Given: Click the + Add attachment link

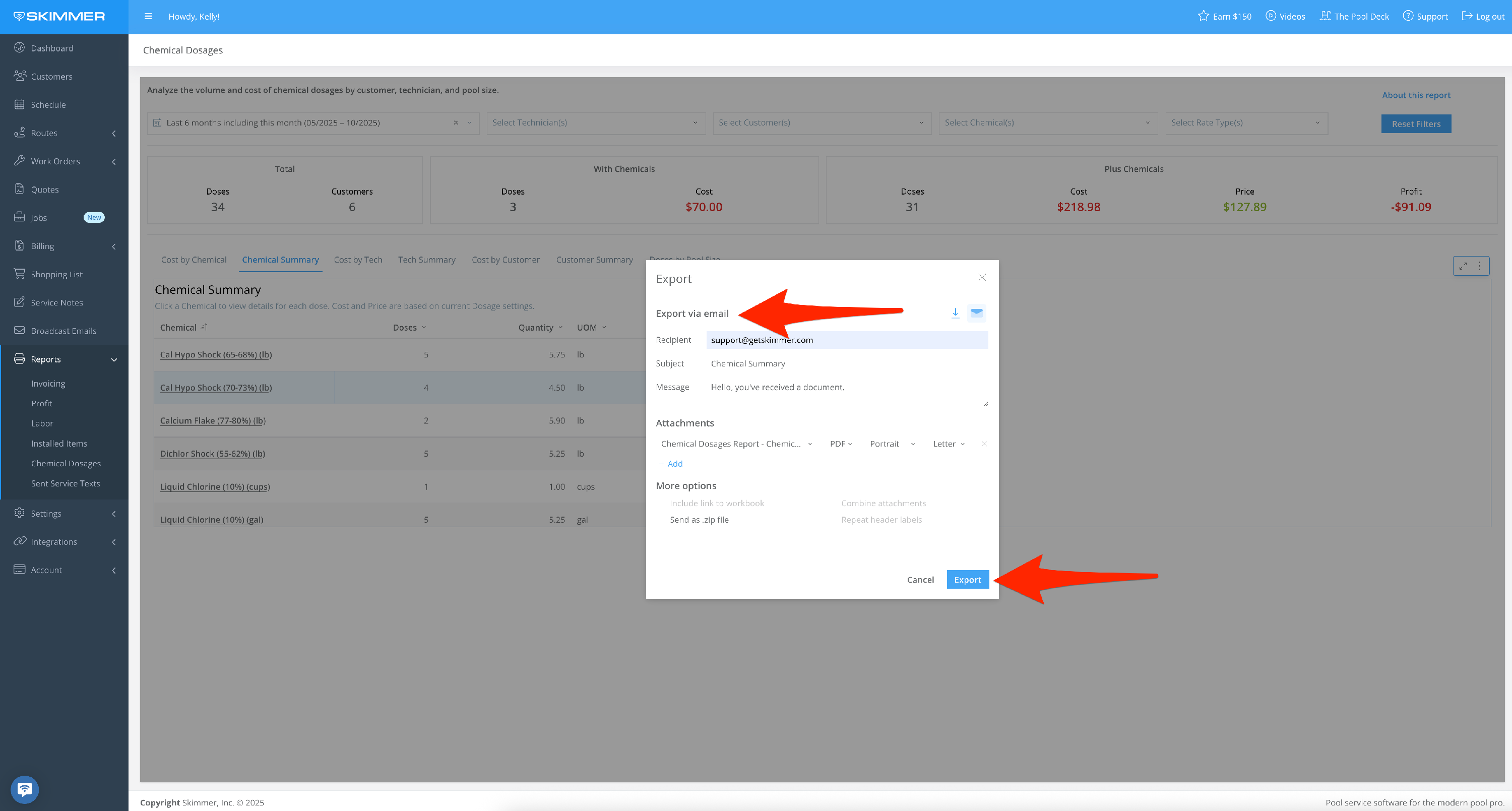Looking at the screenshot, I should [670, 464].
